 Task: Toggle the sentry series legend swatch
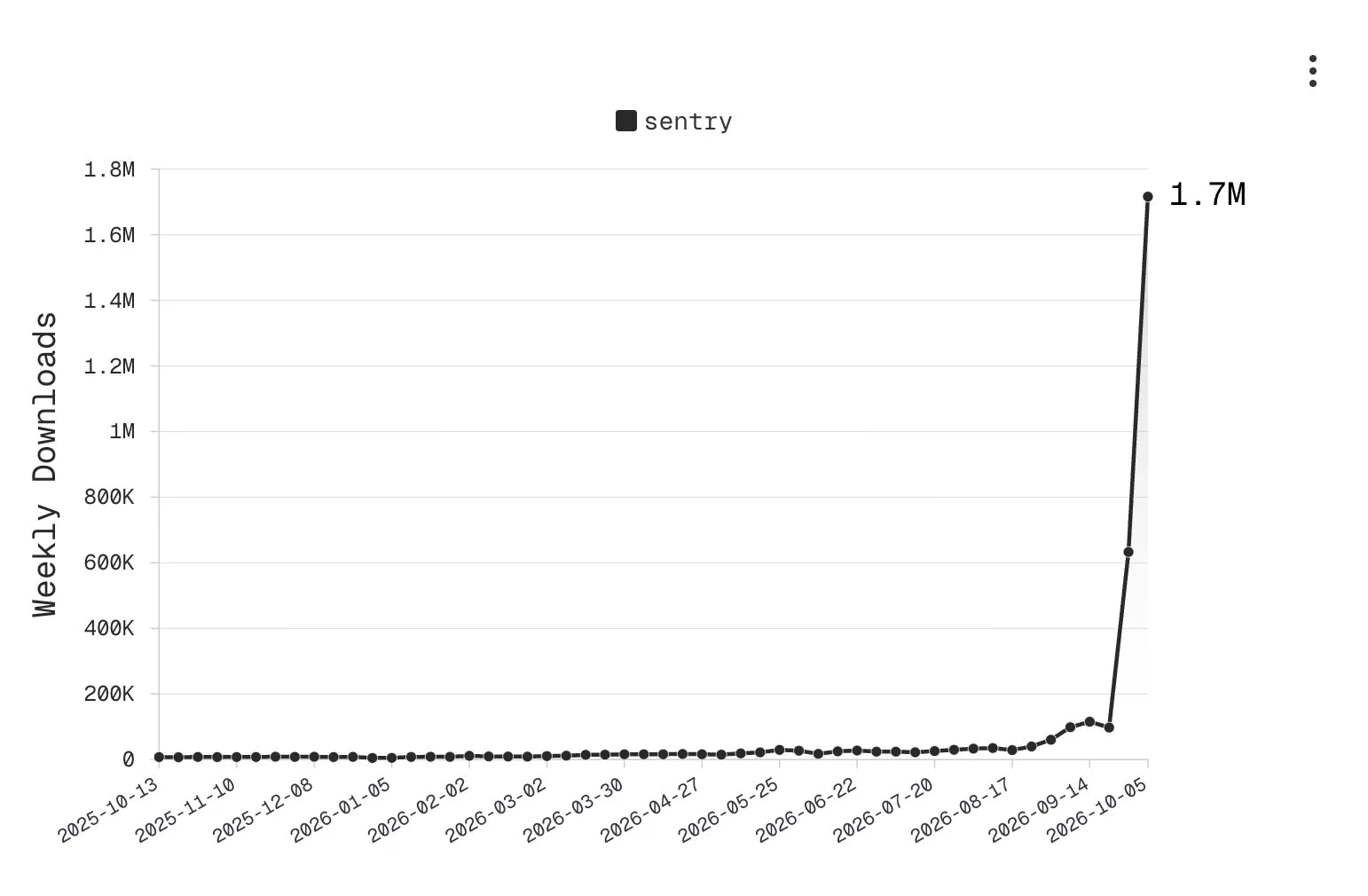point(625,121)
